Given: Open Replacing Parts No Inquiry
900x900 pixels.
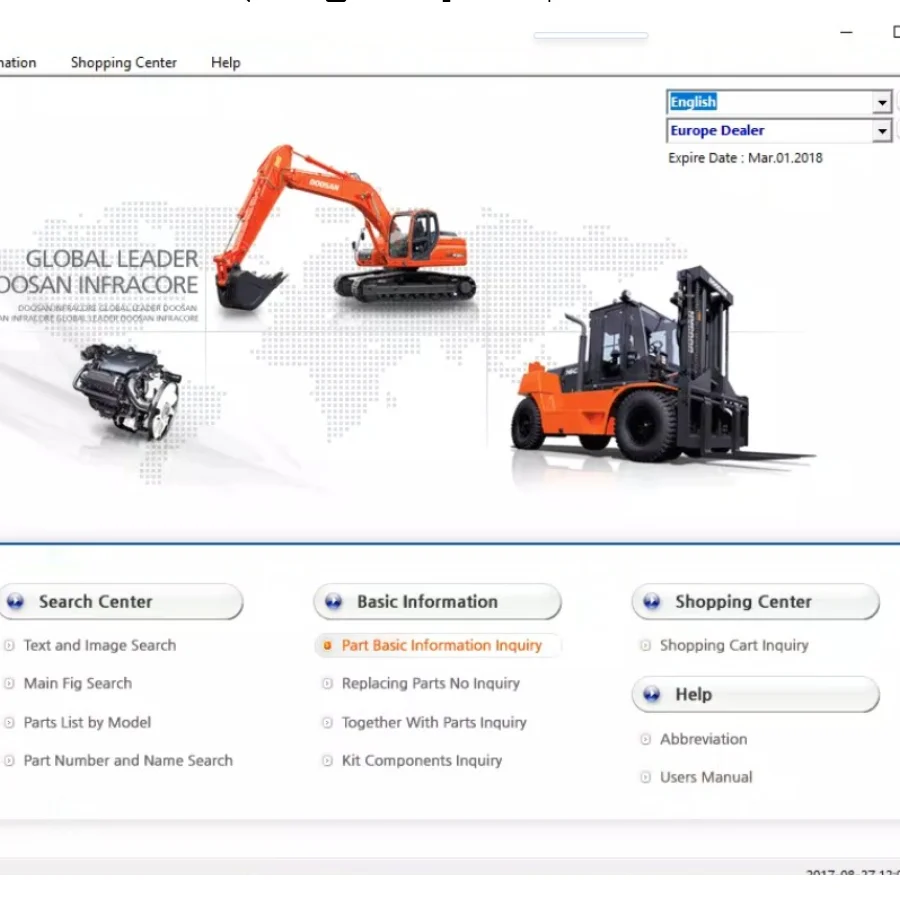Looking at the screenshot, I should 430,683.
